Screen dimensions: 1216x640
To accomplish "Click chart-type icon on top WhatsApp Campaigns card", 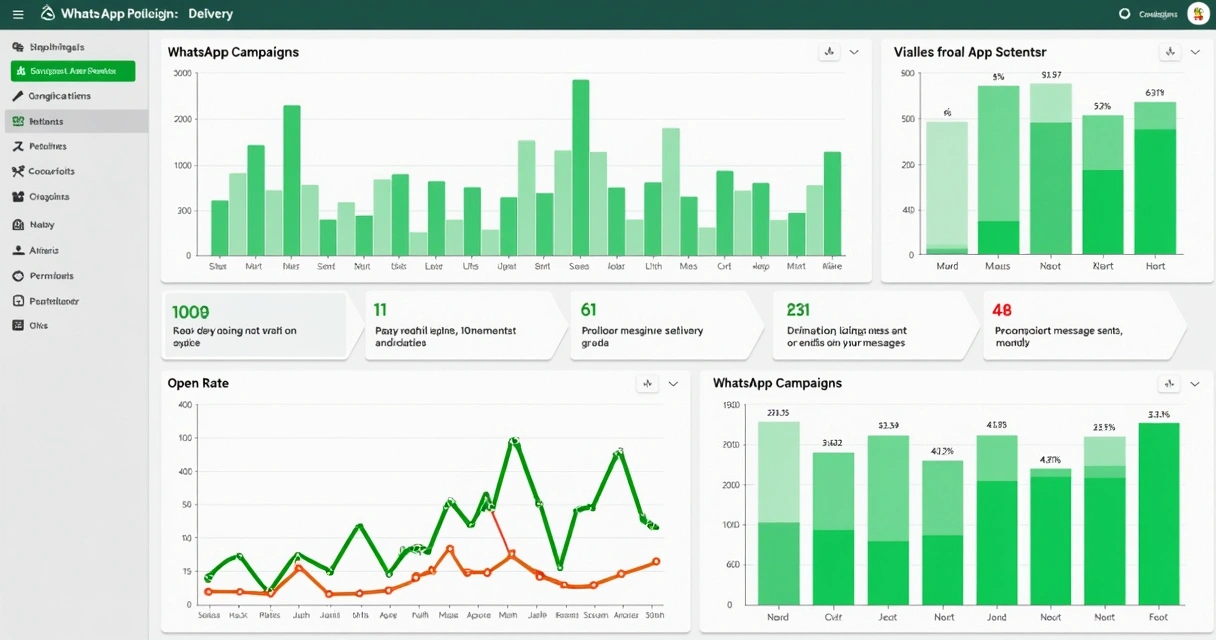I will [828, 52].
